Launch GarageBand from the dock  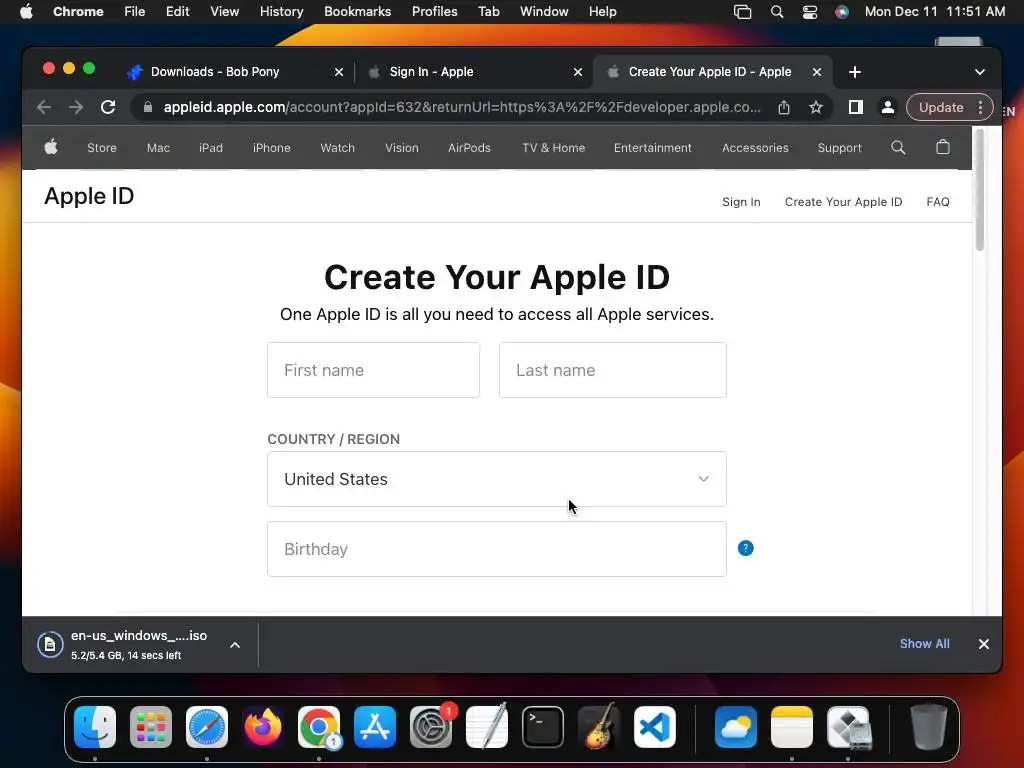(599, 727)
